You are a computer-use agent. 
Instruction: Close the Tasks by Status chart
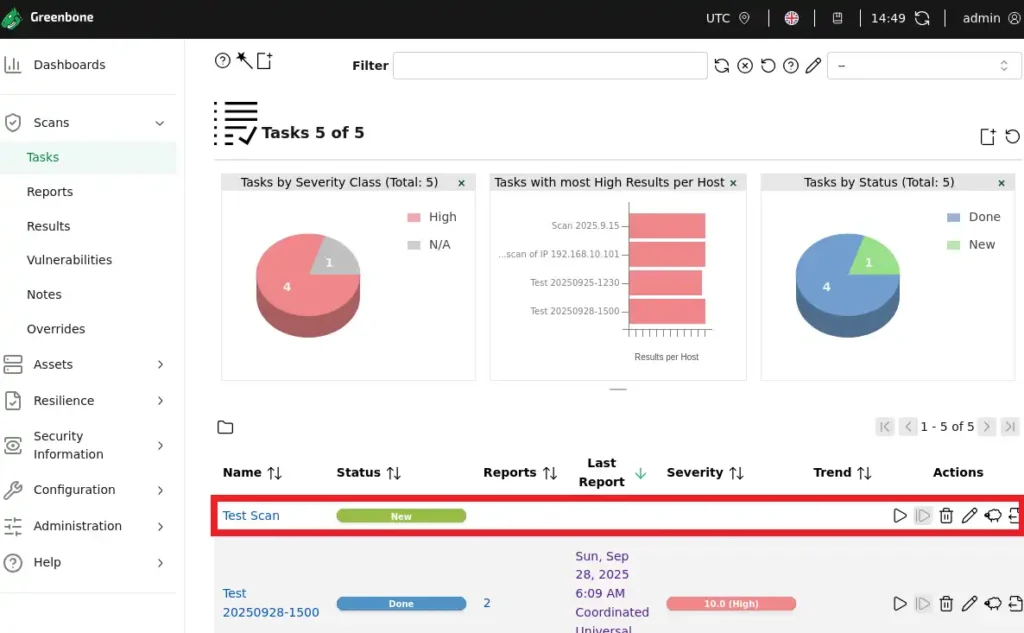point(1001,183)
